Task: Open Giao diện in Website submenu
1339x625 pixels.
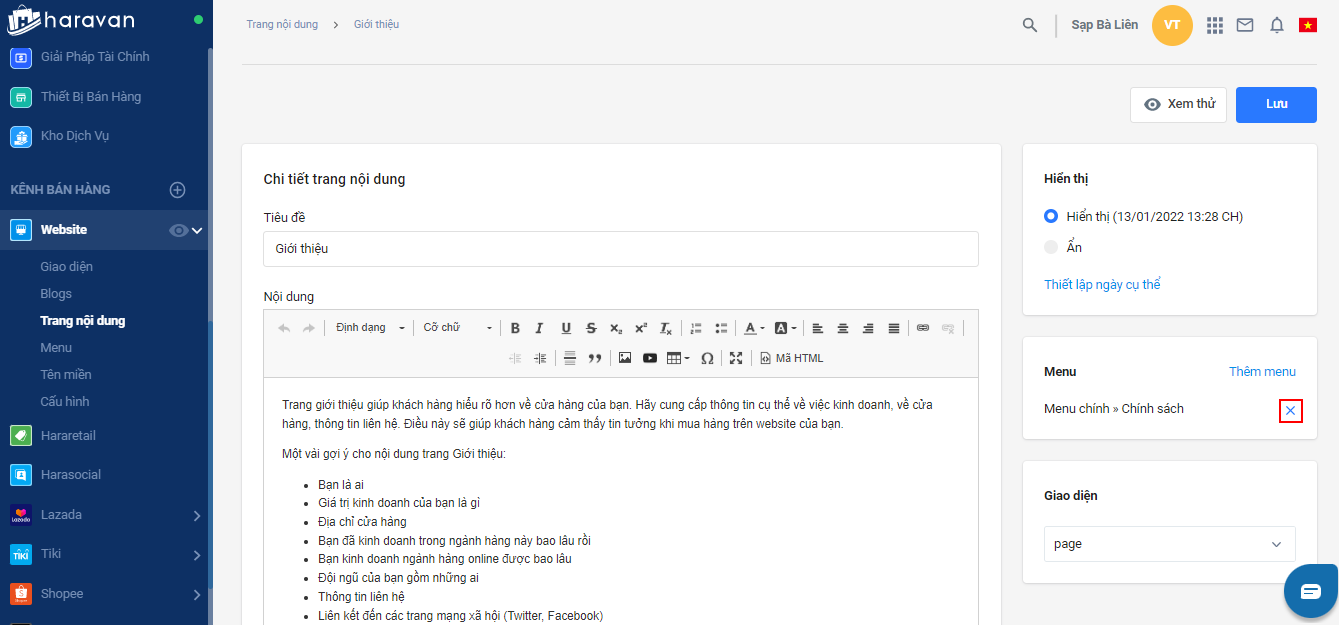Action: tap(67, 267)
